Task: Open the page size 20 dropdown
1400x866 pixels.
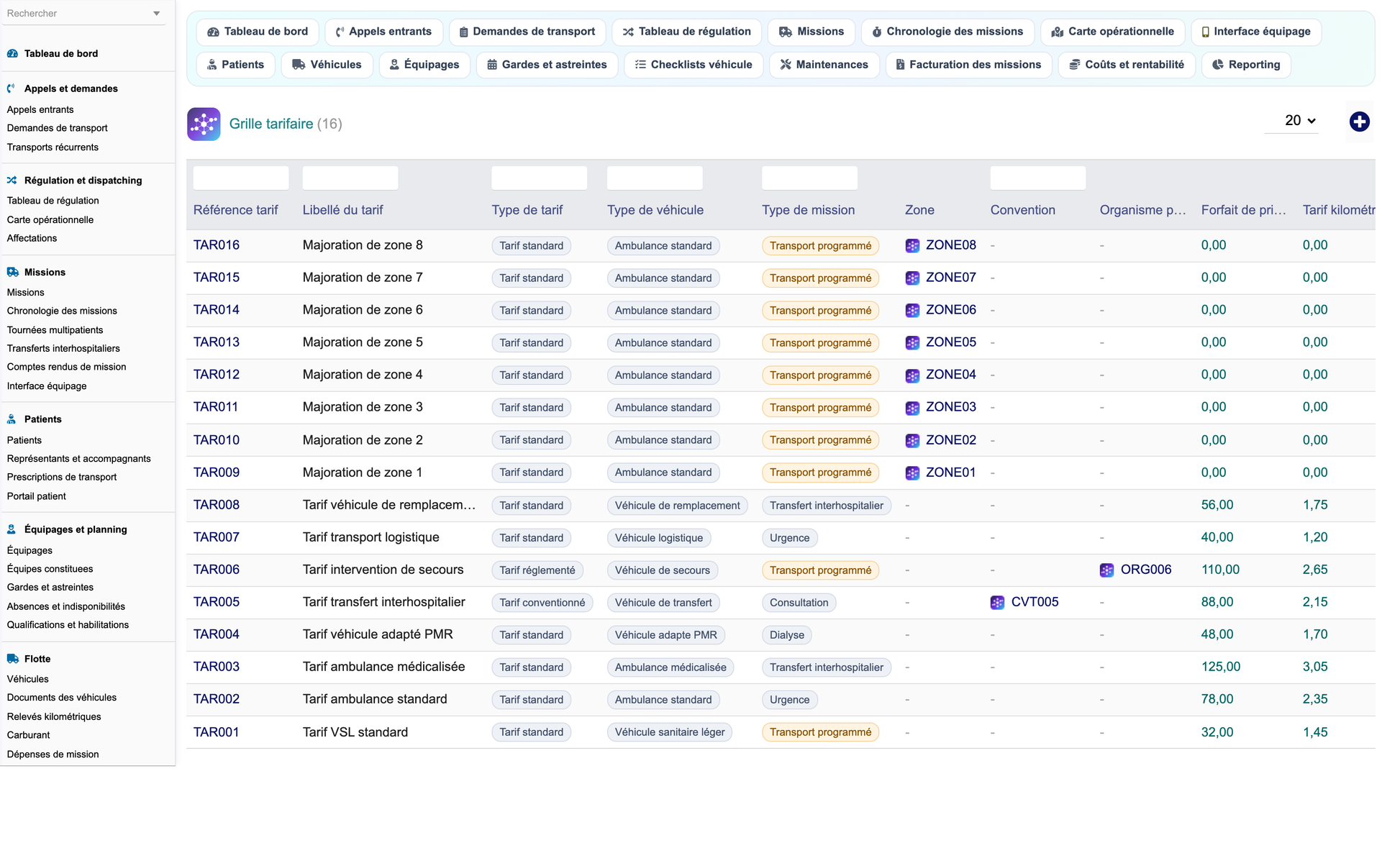Action: (x=1299, y=121)
